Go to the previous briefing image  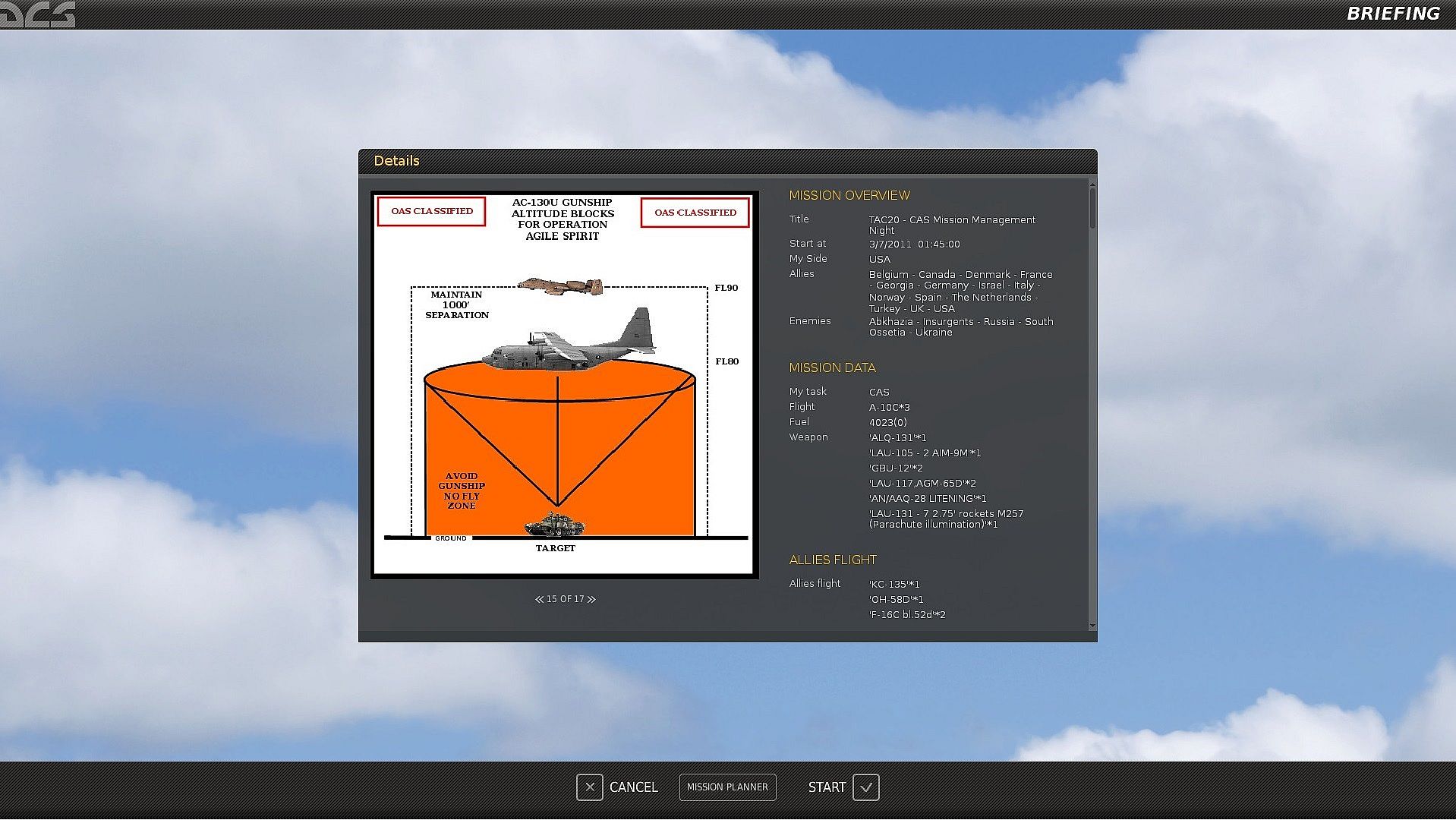[539, 600]
